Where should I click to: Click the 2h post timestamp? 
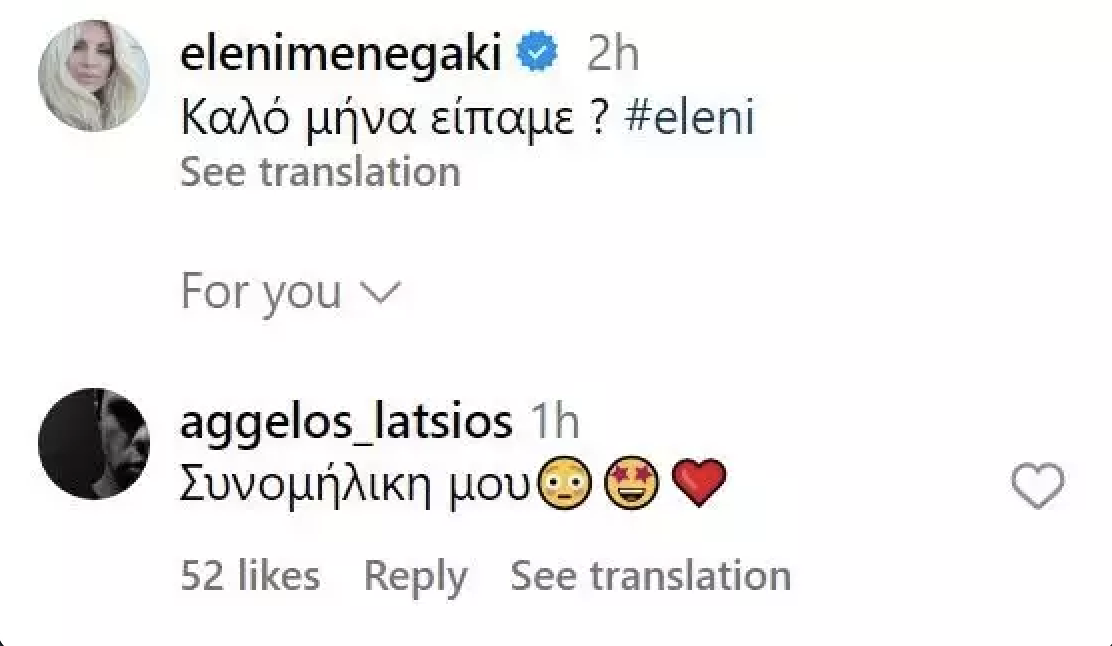pyautogui.click(x=612, y=56)
